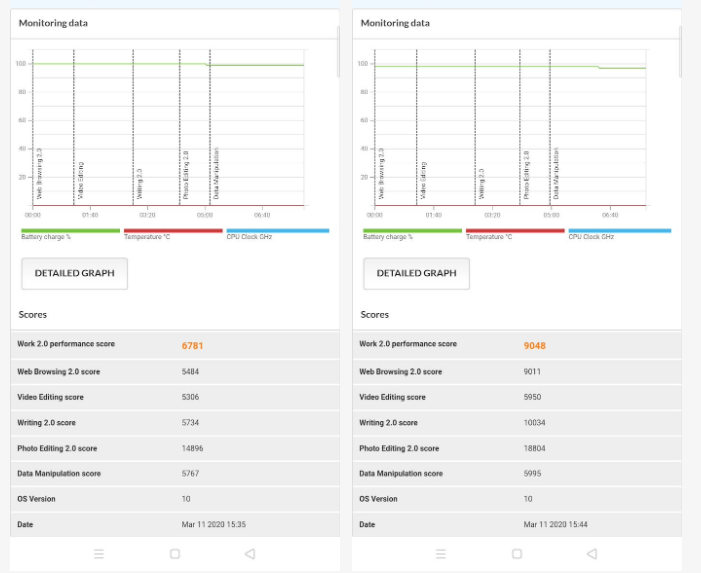
Task: Open recent apps menu icon in right panel
Action: (441, 553)
